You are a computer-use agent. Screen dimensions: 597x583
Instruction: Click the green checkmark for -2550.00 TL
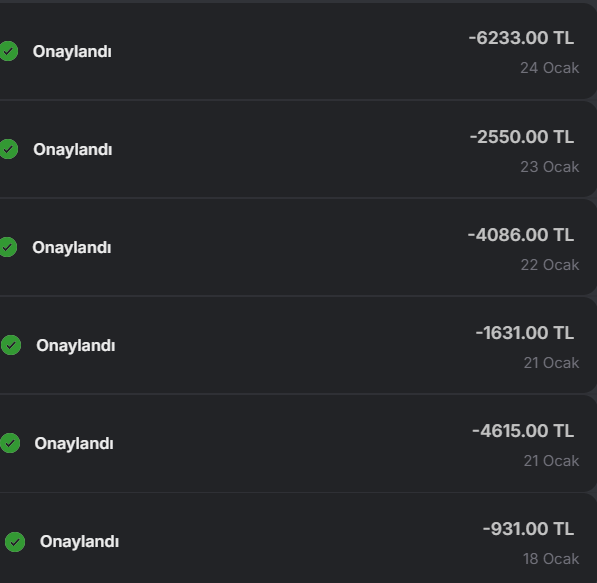click(8, 149)
